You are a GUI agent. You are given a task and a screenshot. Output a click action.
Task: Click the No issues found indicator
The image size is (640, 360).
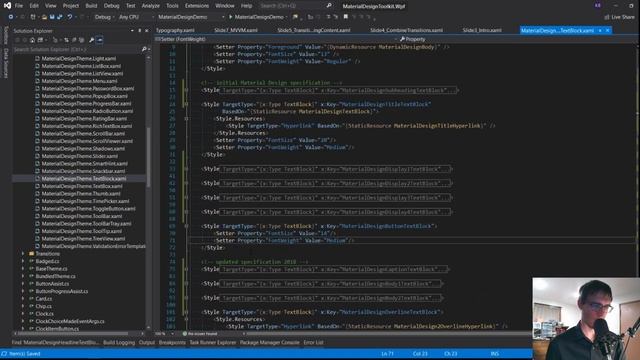click(200, 333)
